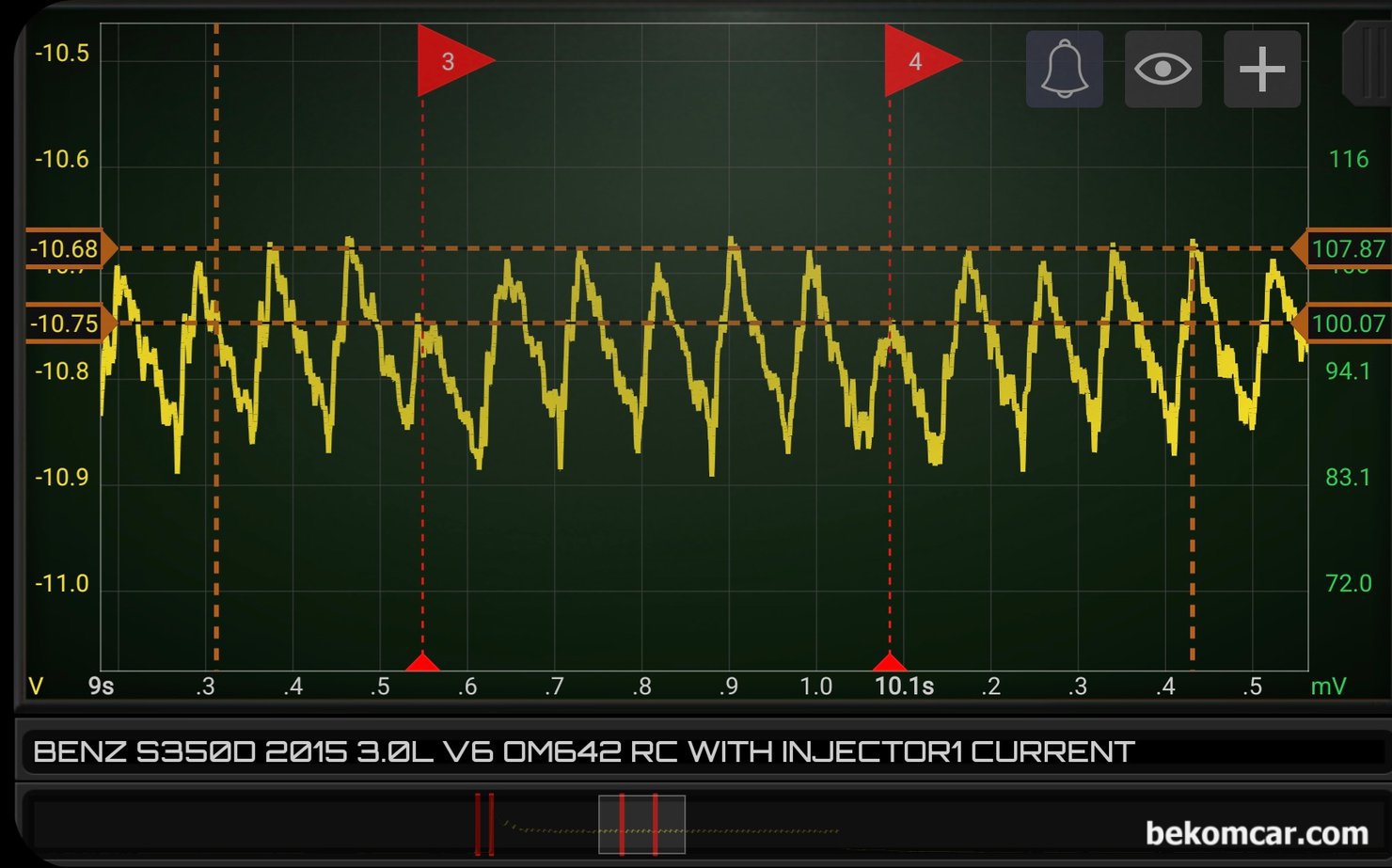Add a new item with the plus icon
The height and width of the screenshot is (868, 1392).
1262,69
